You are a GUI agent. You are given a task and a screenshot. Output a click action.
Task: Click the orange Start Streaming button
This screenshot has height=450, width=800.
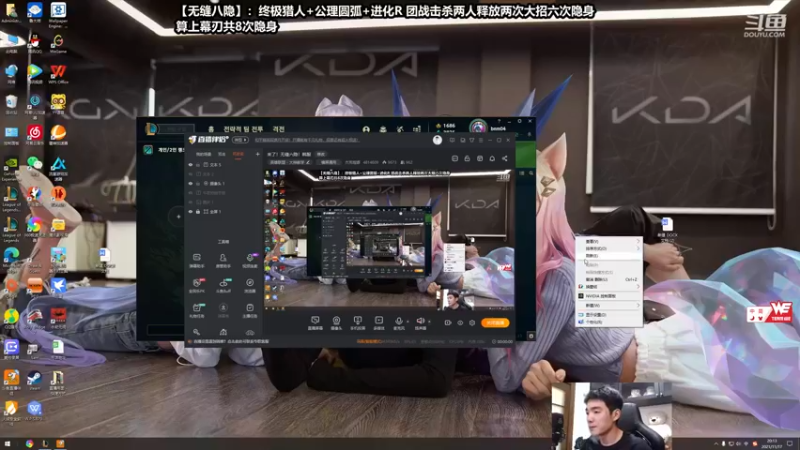pos(495,322)
